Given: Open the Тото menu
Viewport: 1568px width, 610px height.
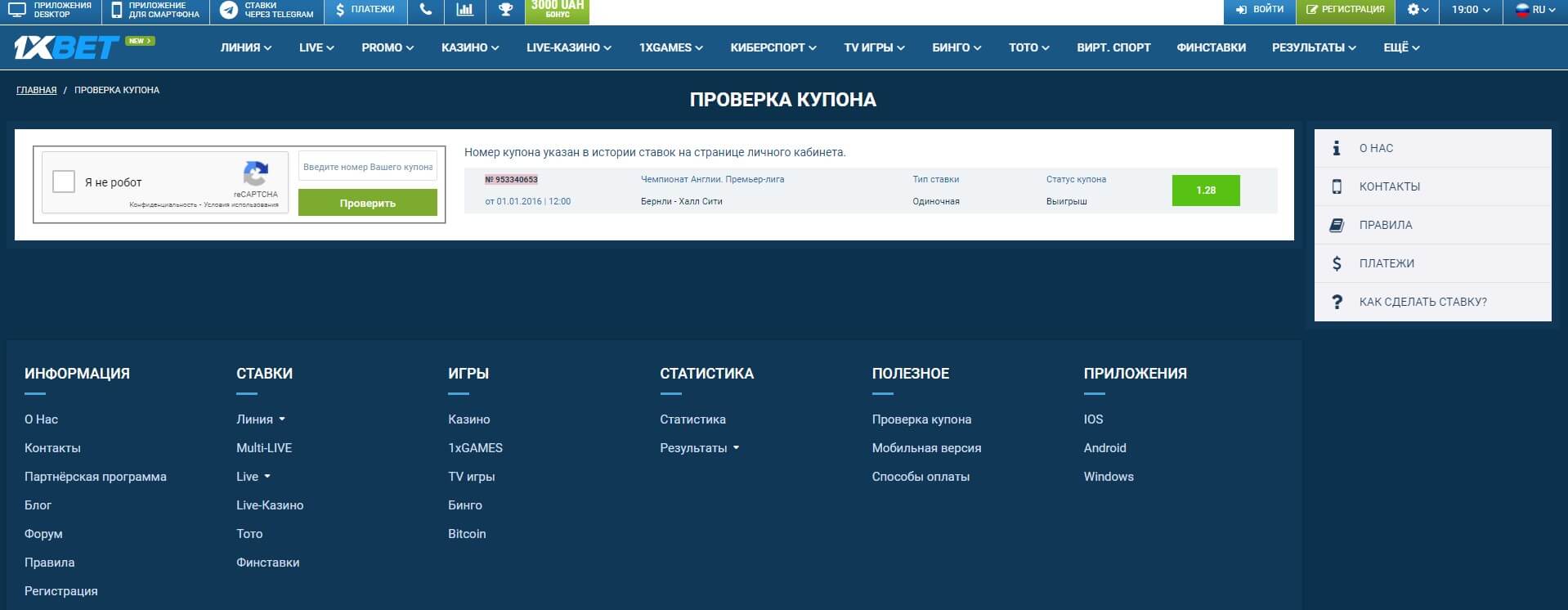Looking at the screenshot, I should point(1028,47).
